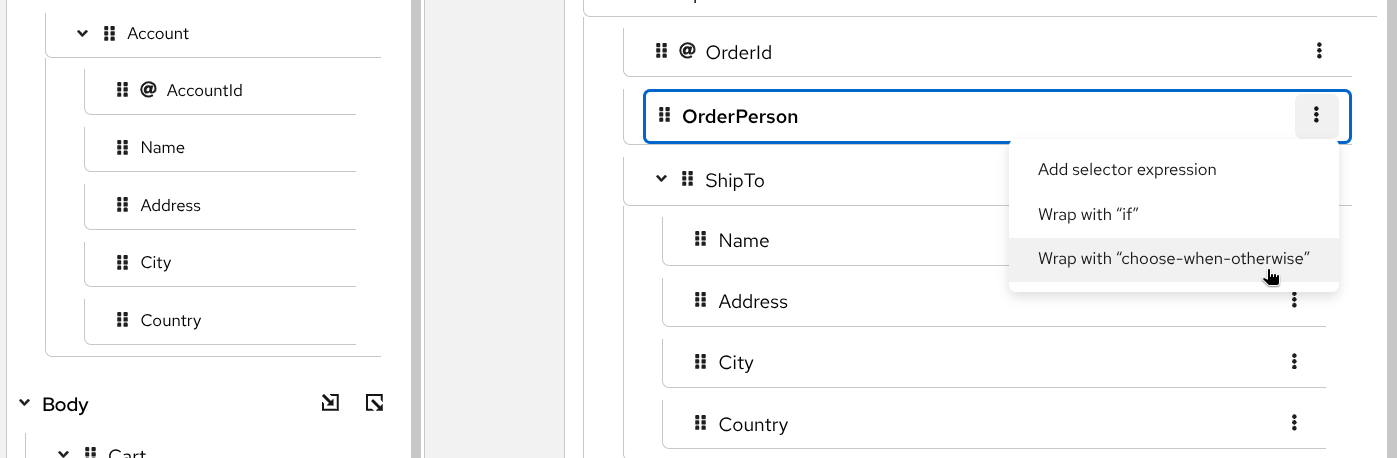The image size is (1397, 458).
Task: Open kebab menu for City target field
Action: pos(1294,361)
